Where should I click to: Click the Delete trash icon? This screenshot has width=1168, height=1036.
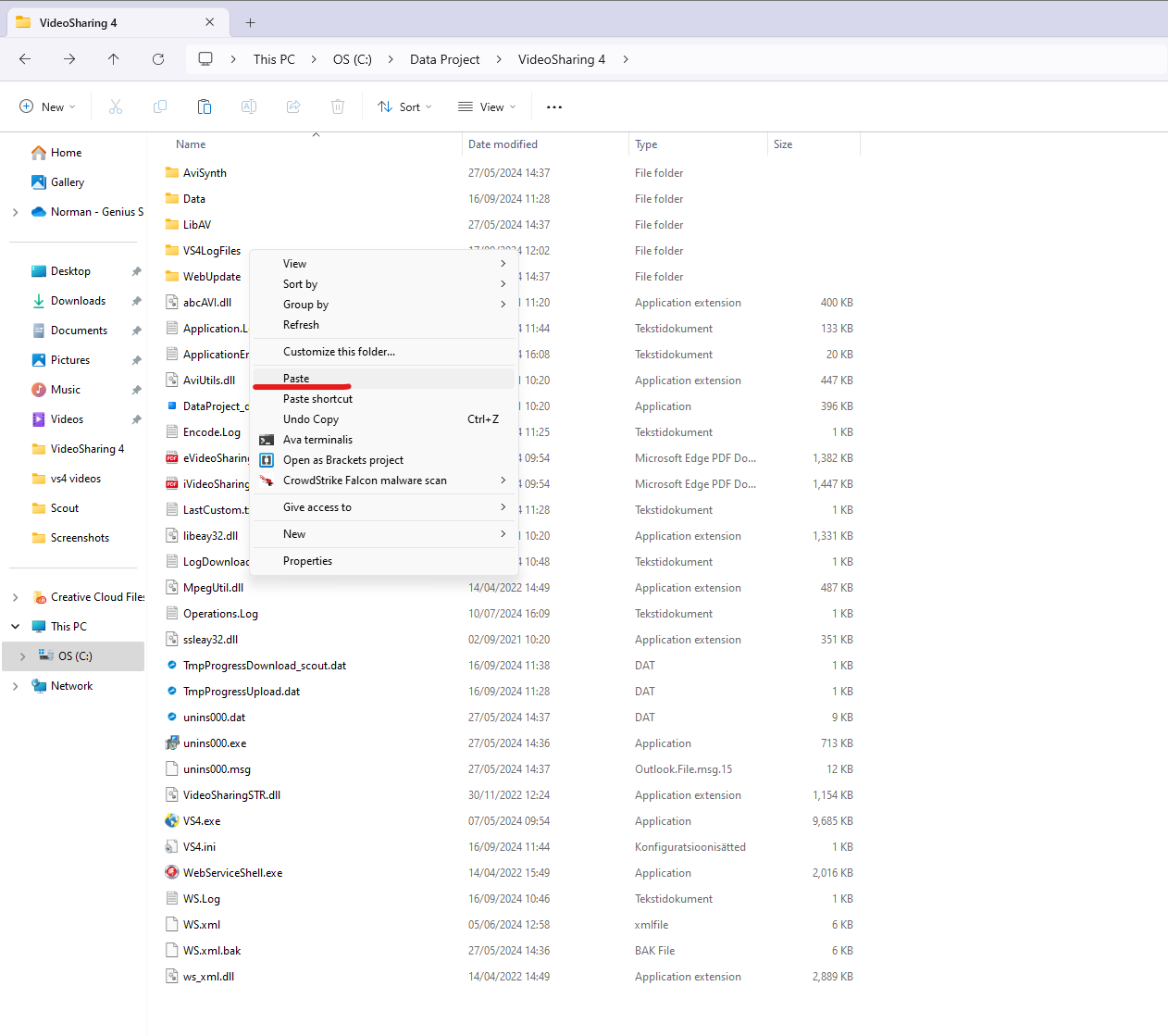coord(338,107)
